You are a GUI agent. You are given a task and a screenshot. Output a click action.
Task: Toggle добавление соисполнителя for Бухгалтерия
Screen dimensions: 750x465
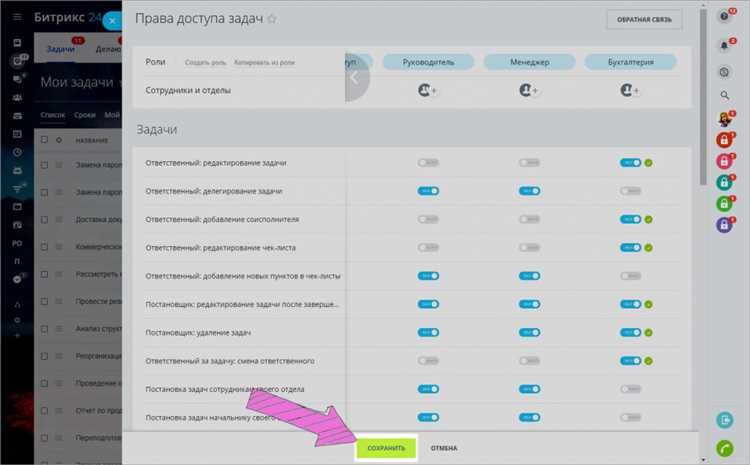(x=630, y=219)
